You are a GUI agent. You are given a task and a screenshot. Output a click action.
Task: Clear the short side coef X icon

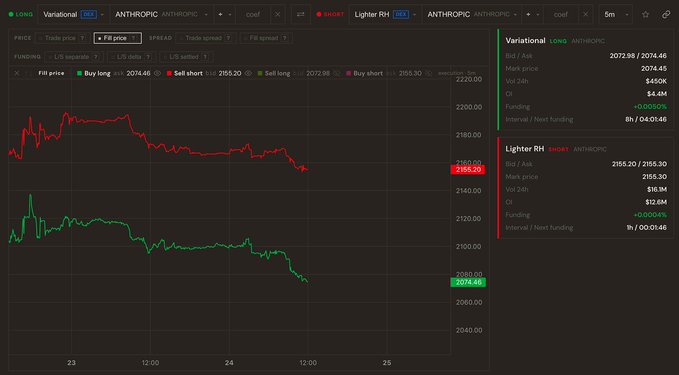pos(585,14)
